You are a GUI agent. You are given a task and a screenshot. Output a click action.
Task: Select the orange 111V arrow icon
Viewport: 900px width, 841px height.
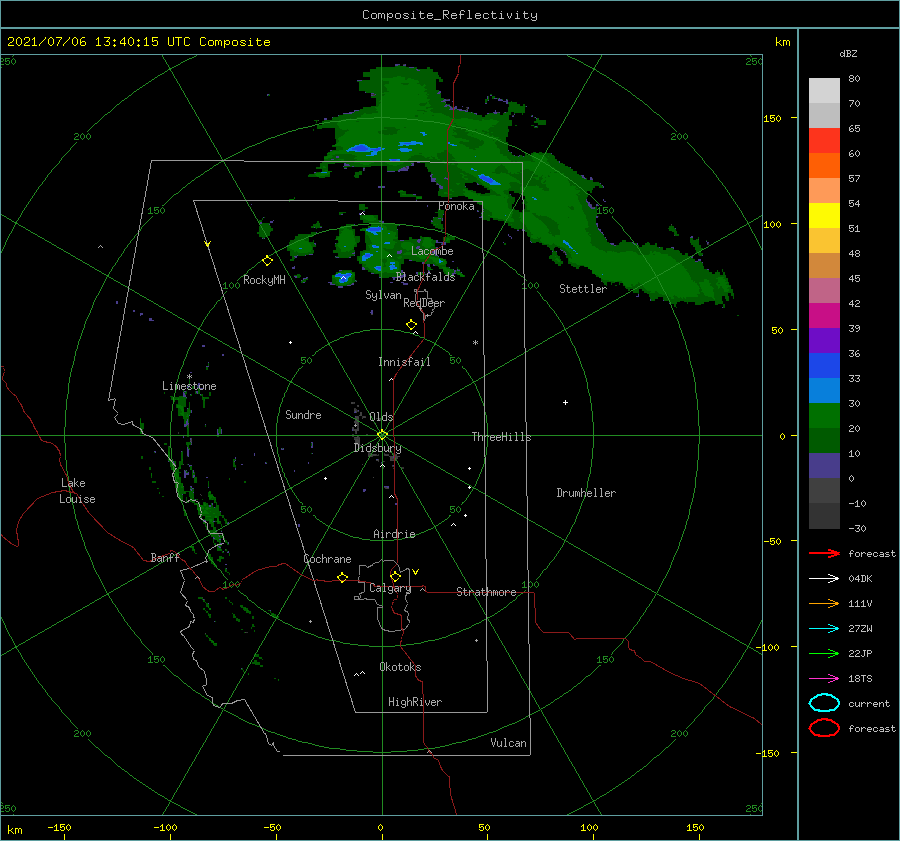824,603
